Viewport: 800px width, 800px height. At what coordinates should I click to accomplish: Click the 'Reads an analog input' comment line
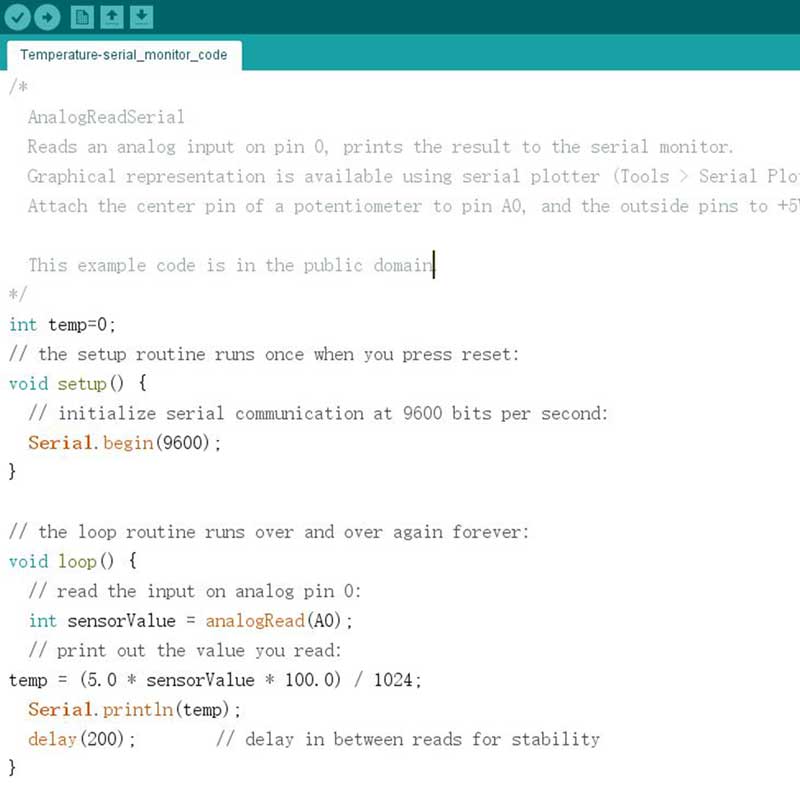(380, 147)
